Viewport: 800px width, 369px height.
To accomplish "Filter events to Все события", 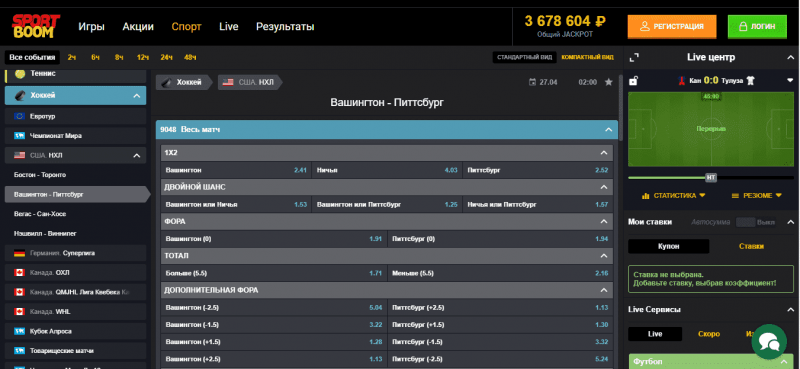I will tap(32, 57).
